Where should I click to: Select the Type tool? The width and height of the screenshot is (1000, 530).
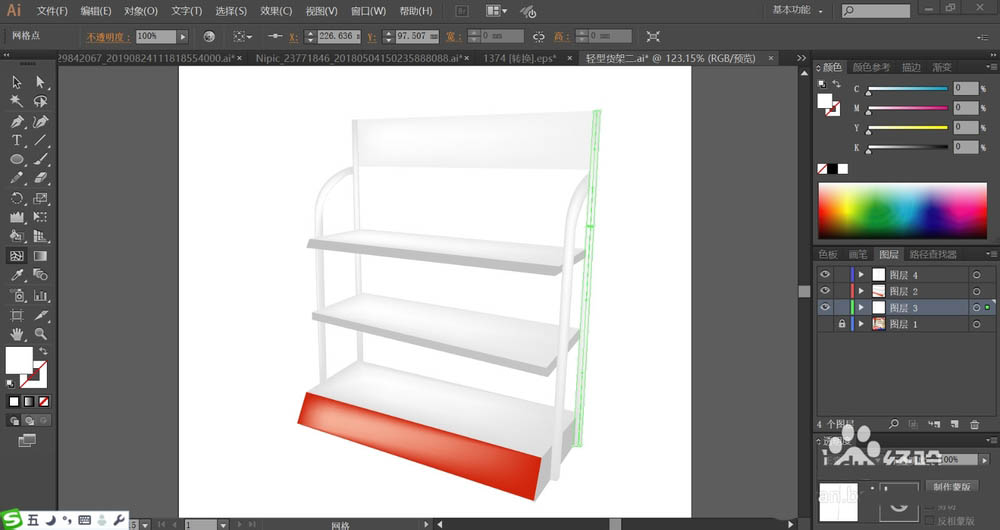click(x=17, y=140)
